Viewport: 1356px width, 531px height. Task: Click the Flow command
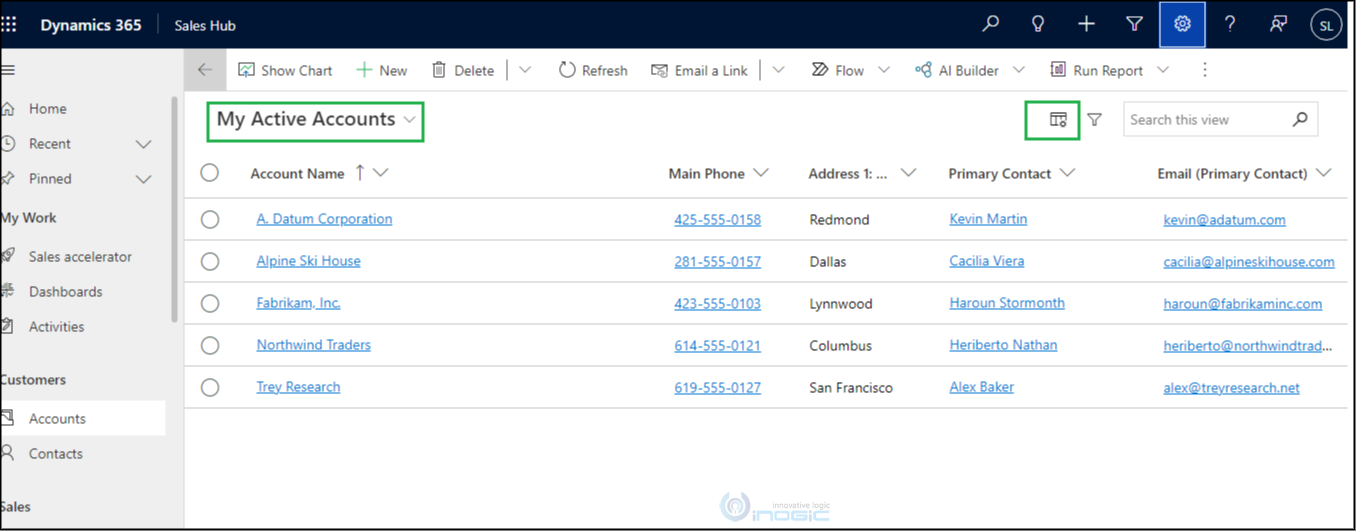point(838,70)
